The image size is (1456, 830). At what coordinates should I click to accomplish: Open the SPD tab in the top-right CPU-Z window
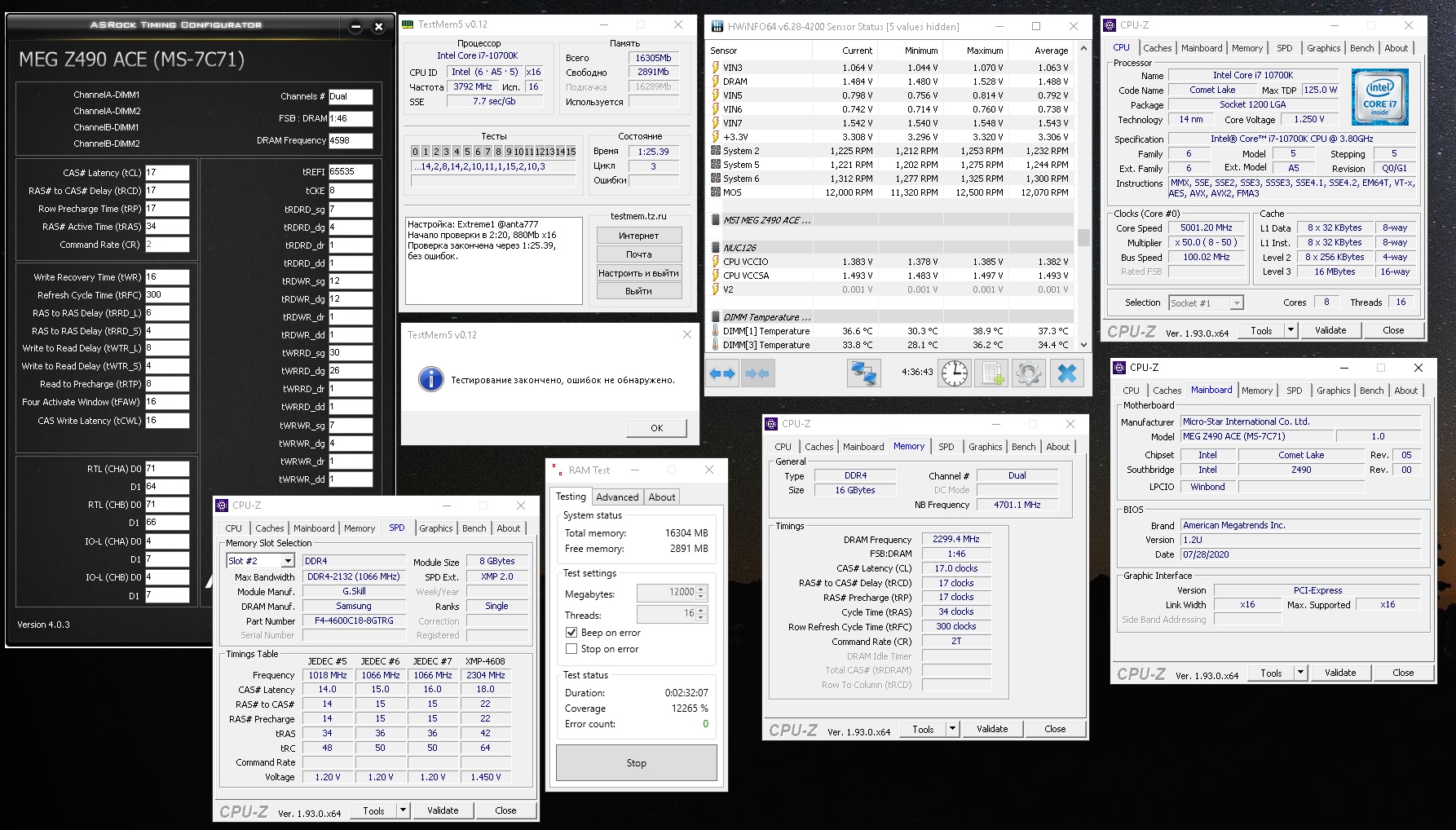point(1285,48)
